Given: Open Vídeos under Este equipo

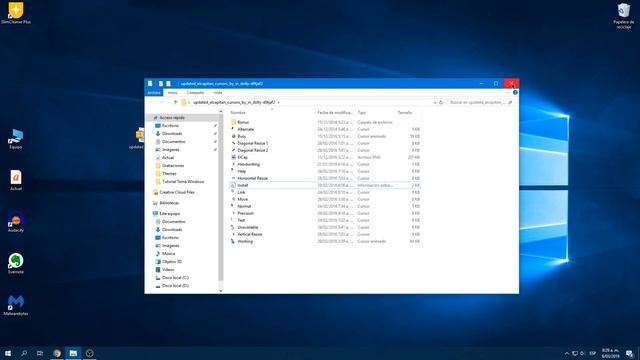Looking at the screenshot, I should pos(168,269).
